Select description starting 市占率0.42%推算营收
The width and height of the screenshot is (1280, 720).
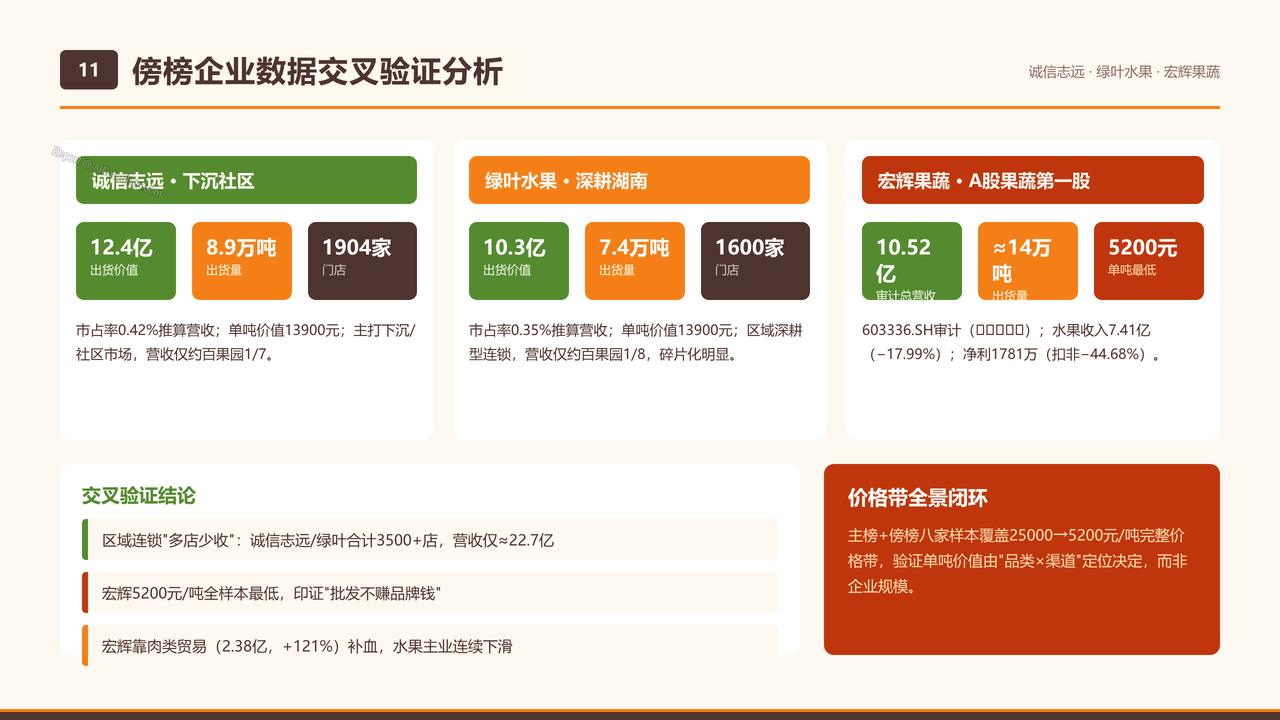pyautogui.click(x=245, y=342)
